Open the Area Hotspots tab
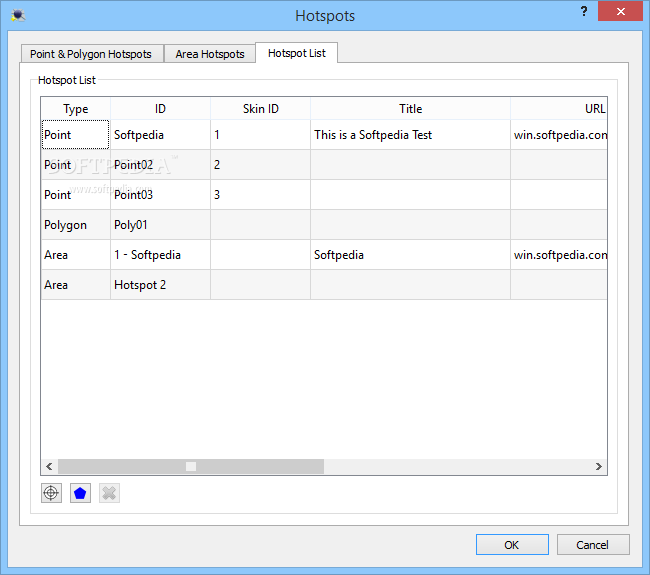Viewport: 650px width, 575px height. coord(210,54)
